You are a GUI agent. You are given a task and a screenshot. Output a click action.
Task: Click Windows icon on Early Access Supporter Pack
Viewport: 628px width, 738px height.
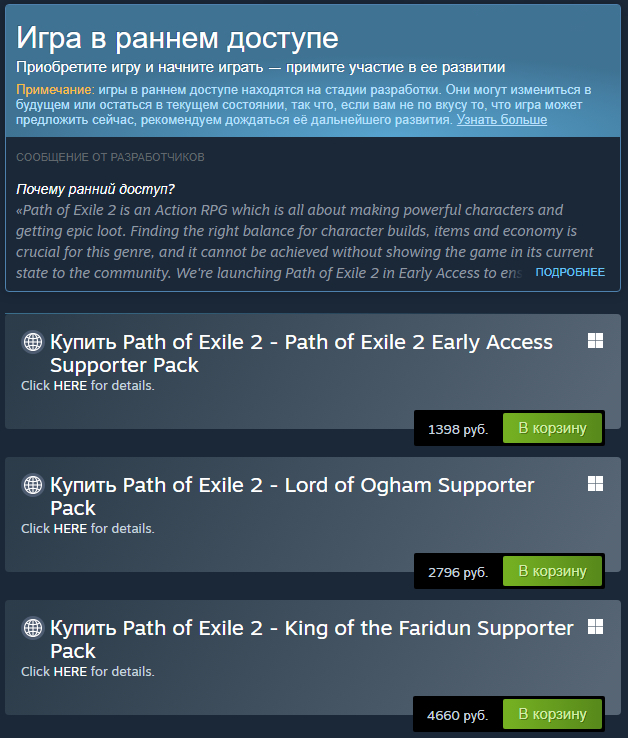click(x=595, y=341)
